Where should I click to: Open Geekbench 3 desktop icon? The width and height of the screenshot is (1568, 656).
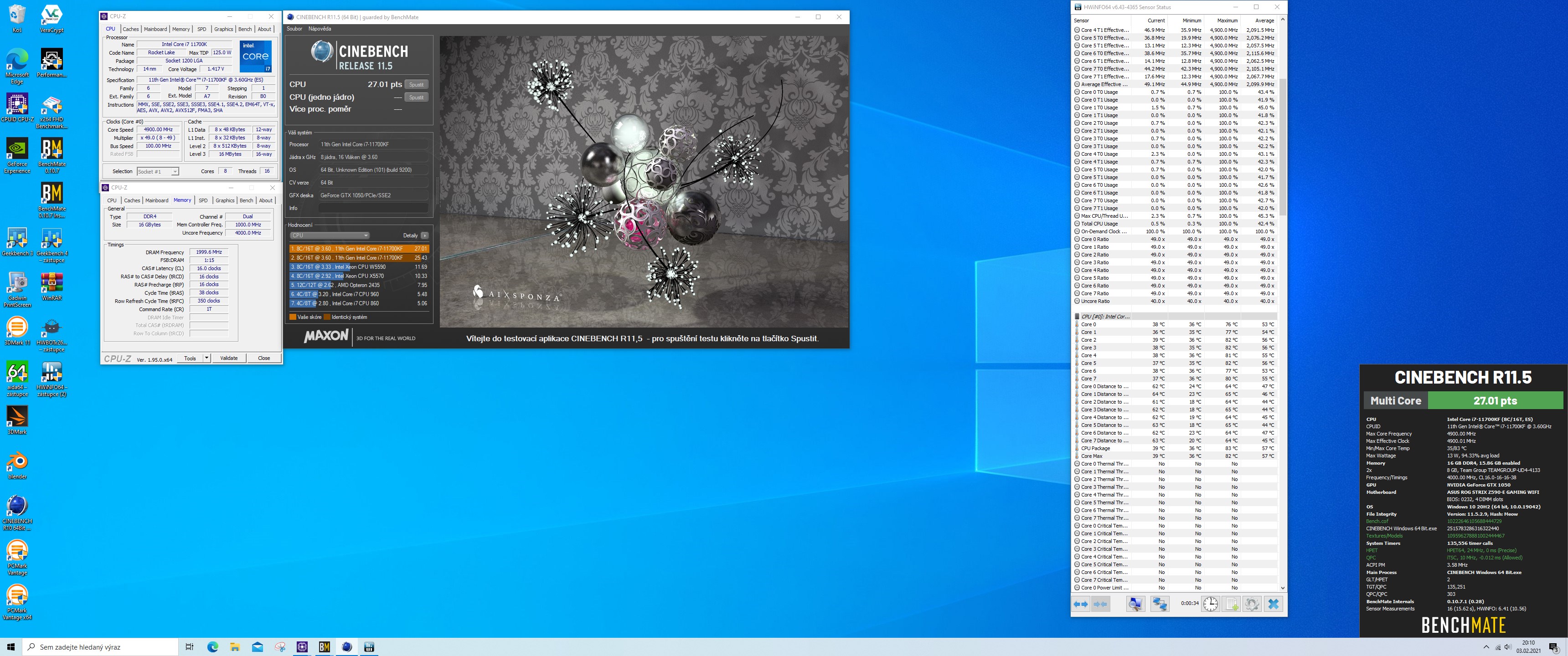[x=17, y=241]
